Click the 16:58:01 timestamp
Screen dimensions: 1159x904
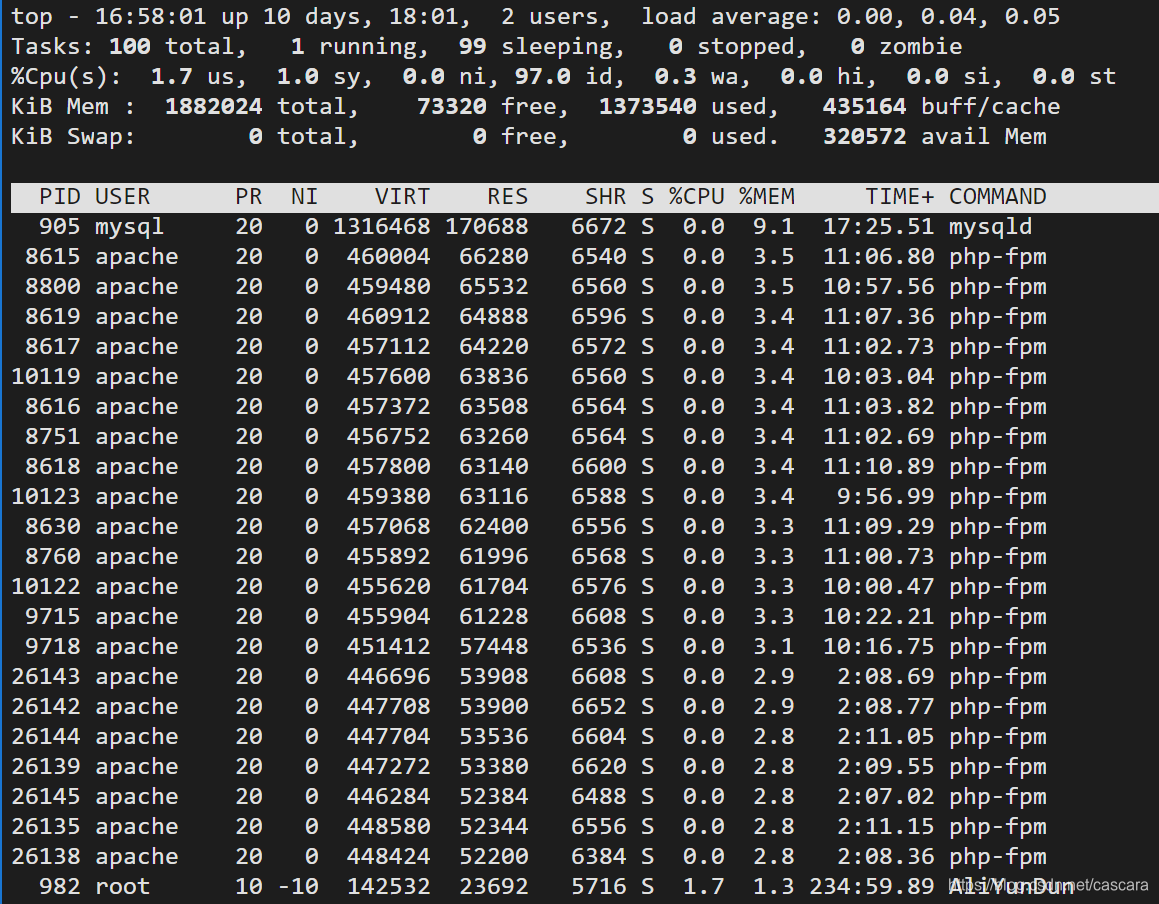[x=151, y=16]
